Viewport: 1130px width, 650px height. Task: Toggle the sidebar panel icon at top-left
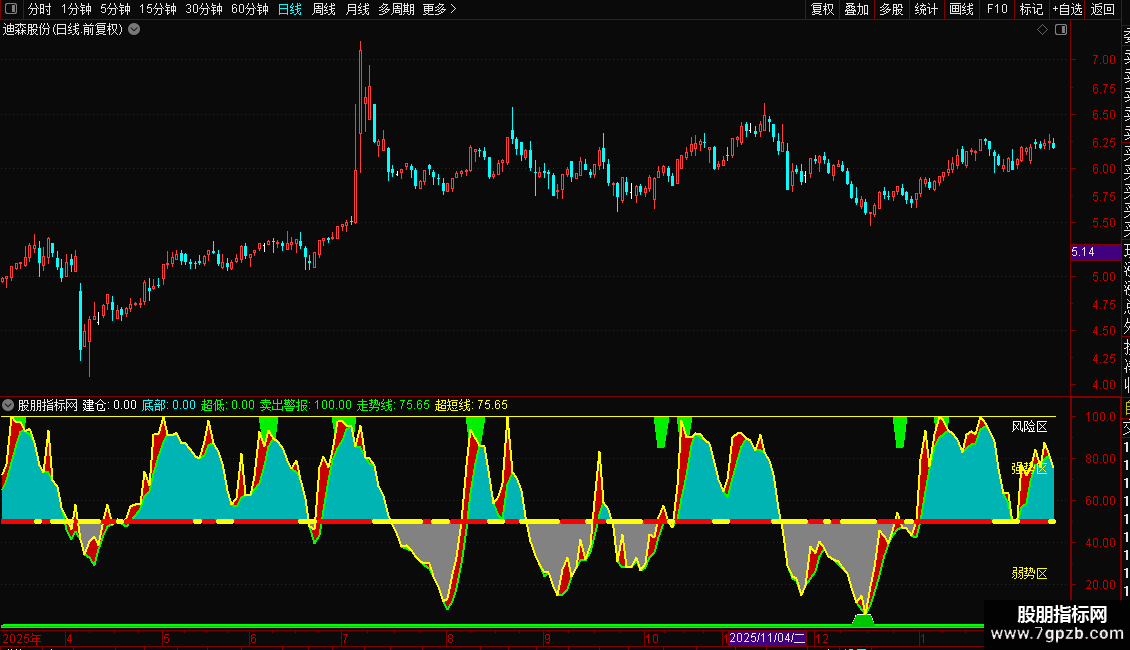click(11, 9)
